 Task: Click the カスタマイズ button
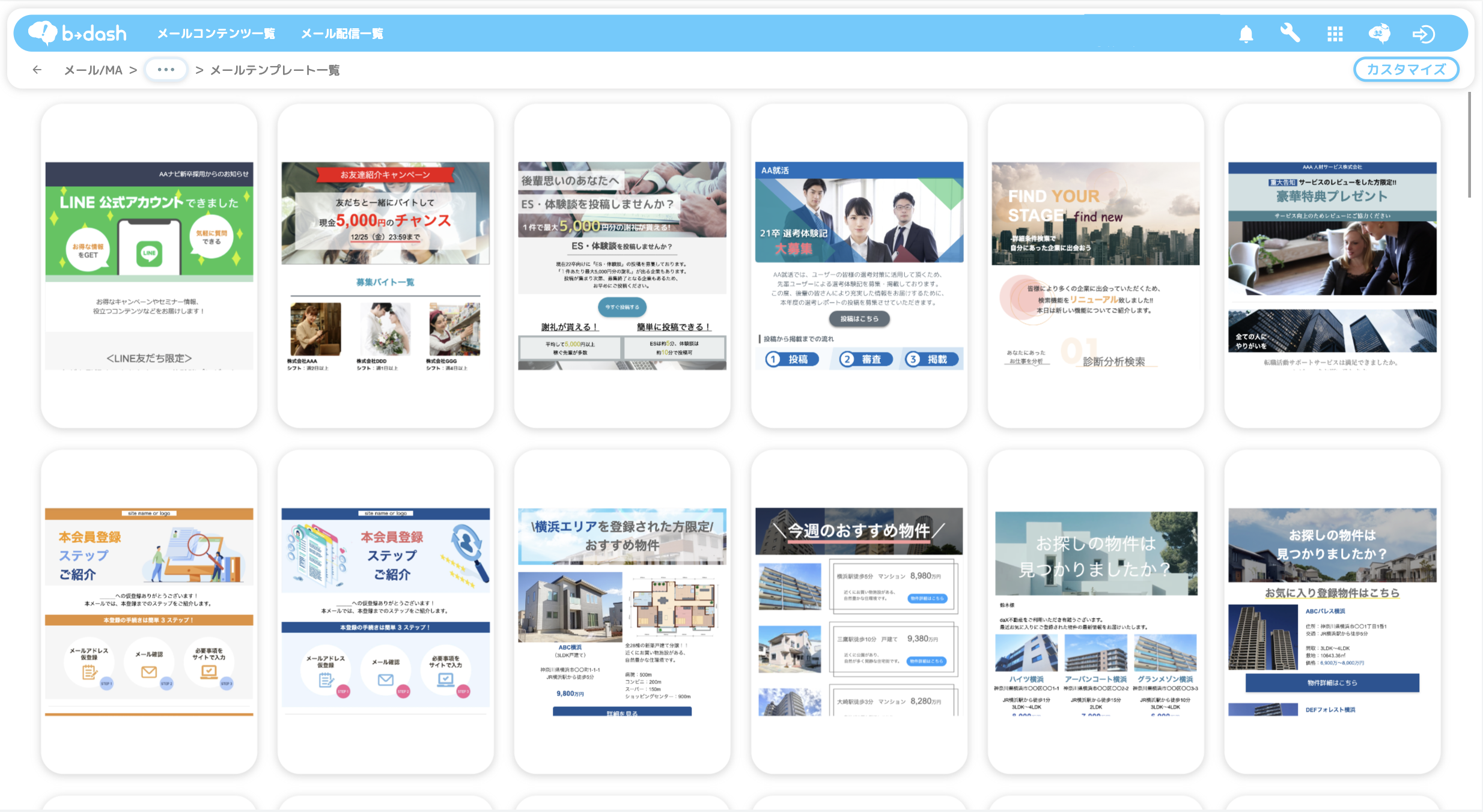click(x=1405, y=69)
